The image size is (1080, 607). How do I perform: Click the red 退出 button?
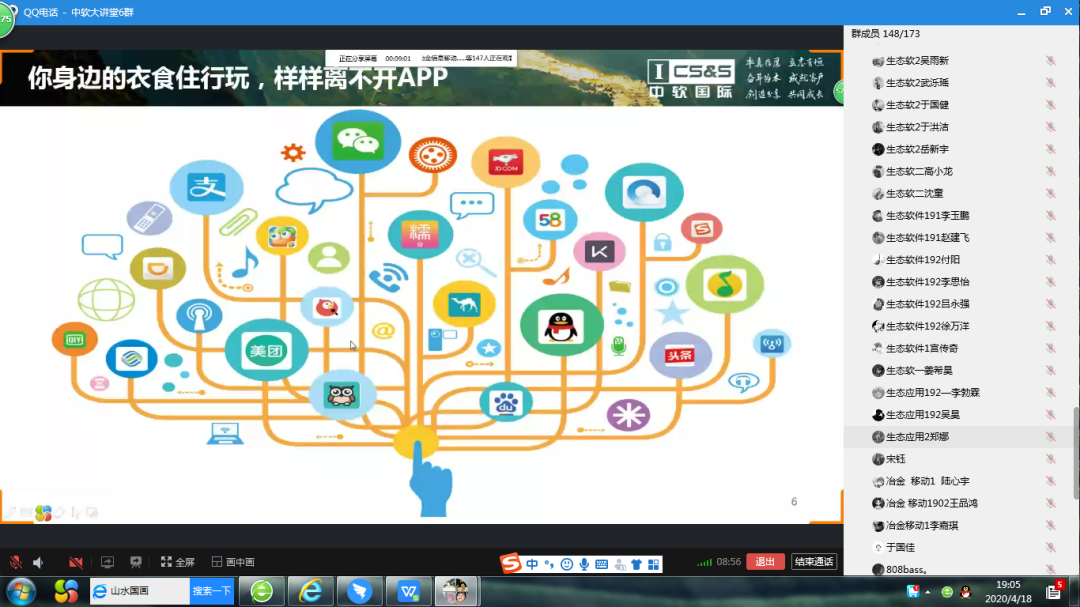click(765, 562)
